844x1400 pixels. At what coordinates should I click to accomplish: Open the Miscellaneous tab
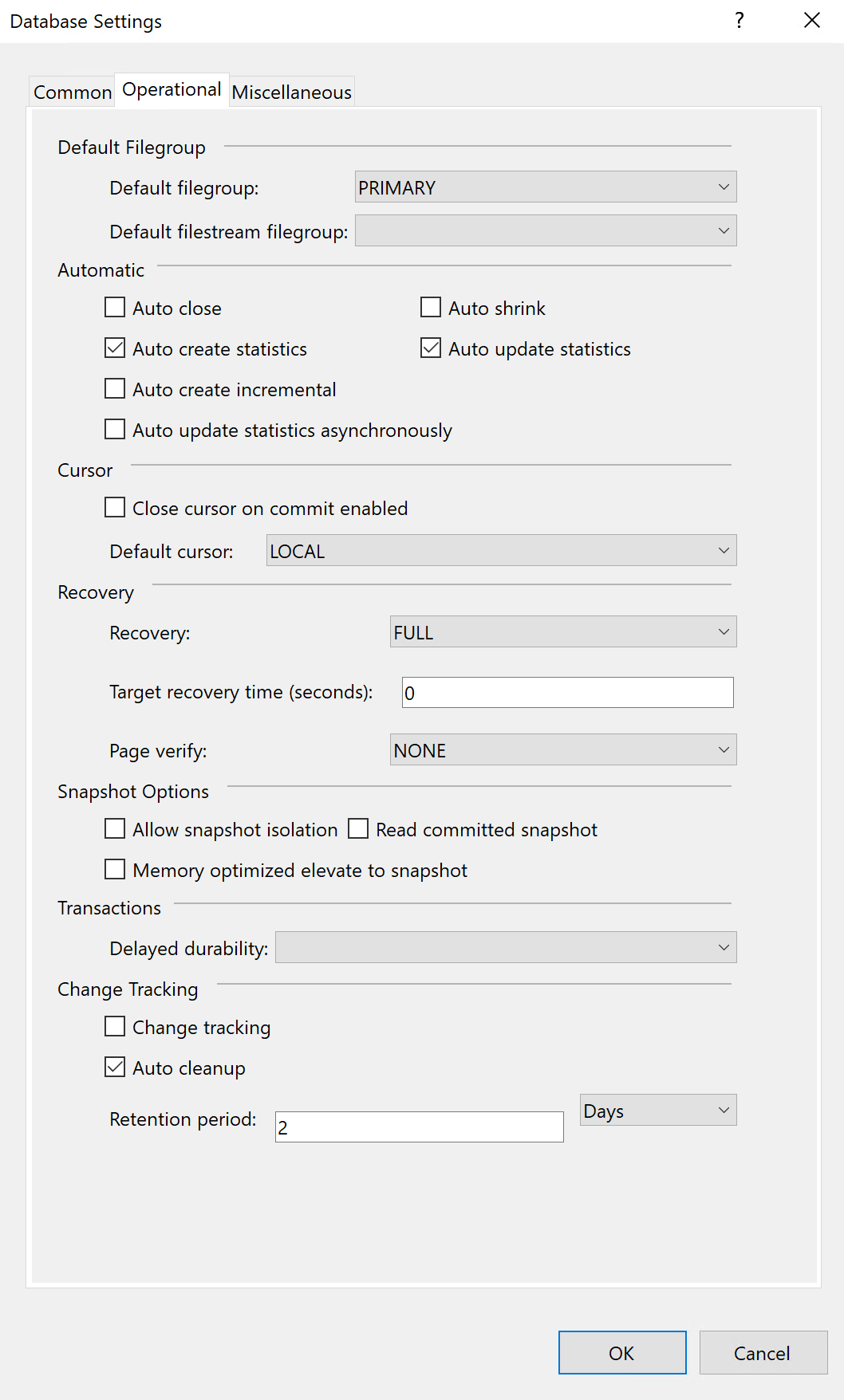291,92
